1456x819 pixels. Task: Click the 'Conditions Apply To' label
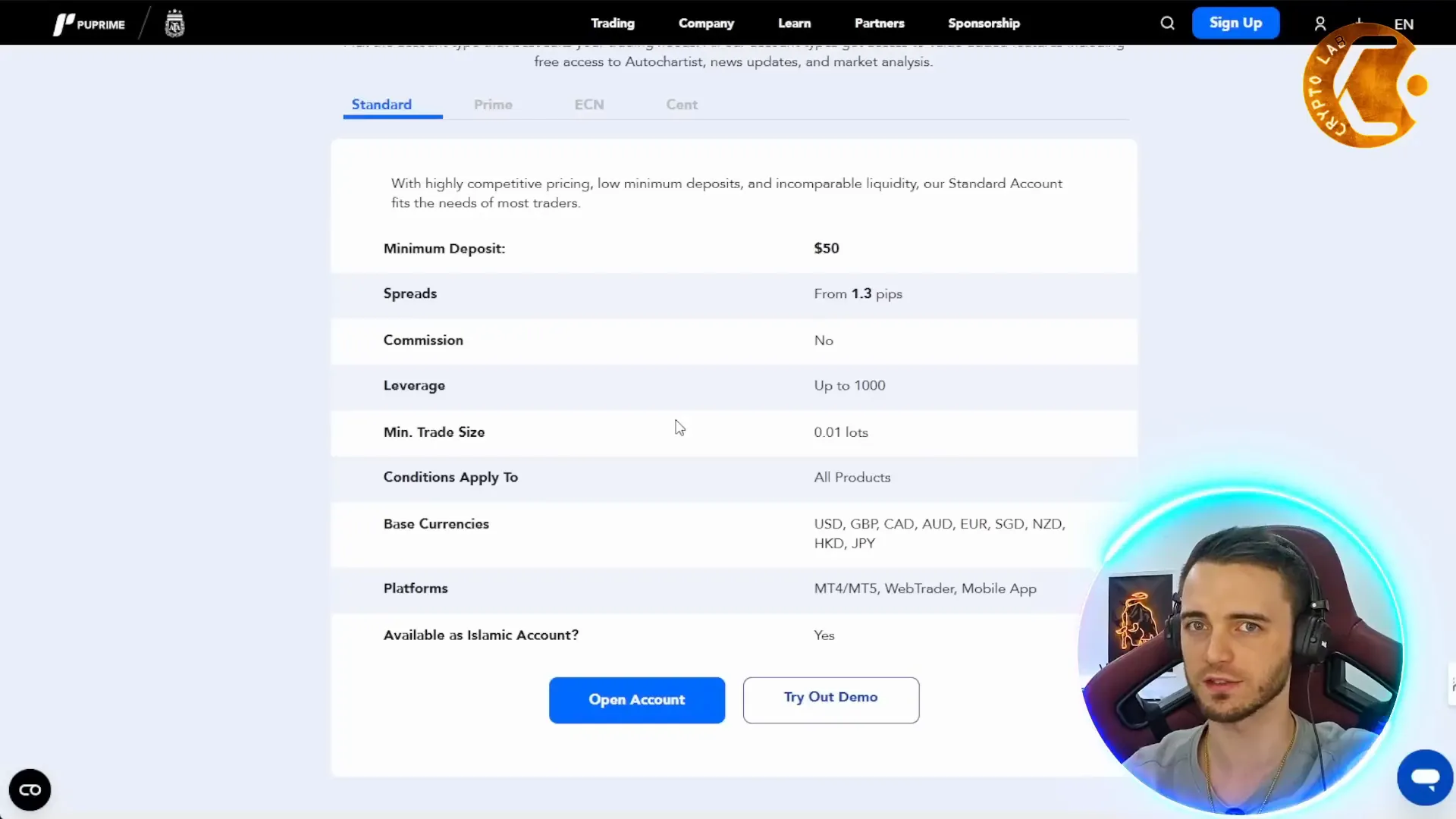tap(450, 478)
